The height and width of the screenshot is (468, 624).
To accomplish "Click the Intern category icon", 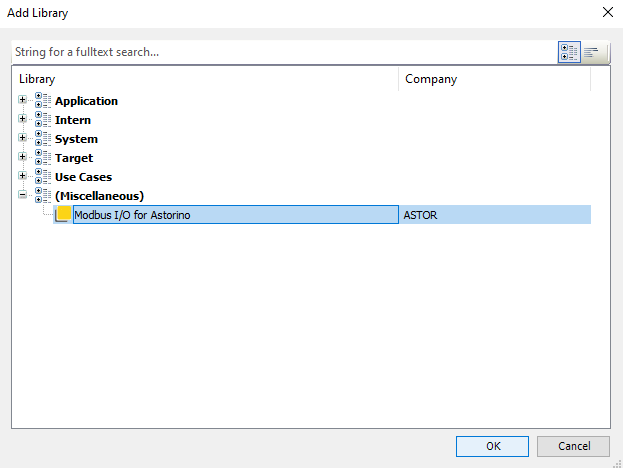I will click(x=43, y=119).
